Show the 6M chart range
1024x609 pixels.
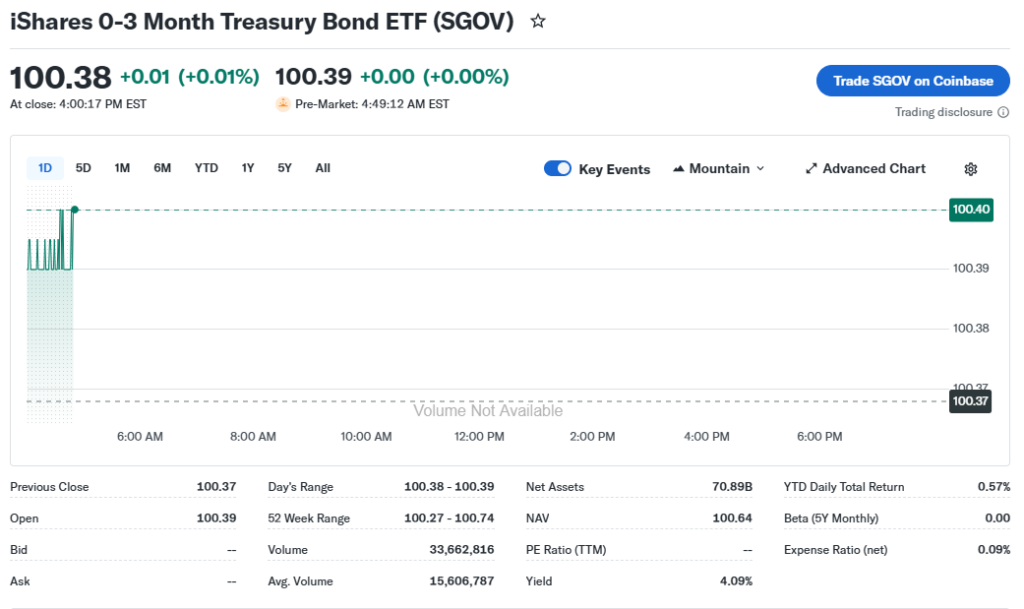(x=162, y=168)
